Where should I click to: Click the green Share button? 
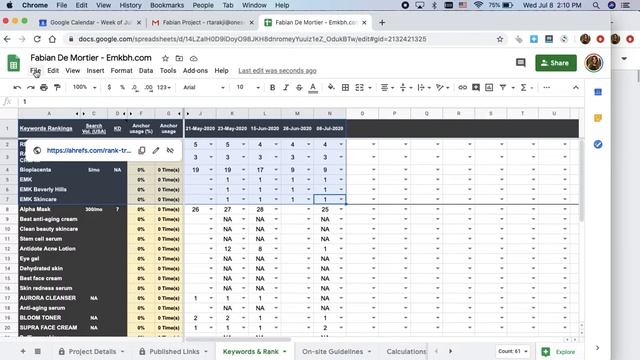click(x=556, y=63)
